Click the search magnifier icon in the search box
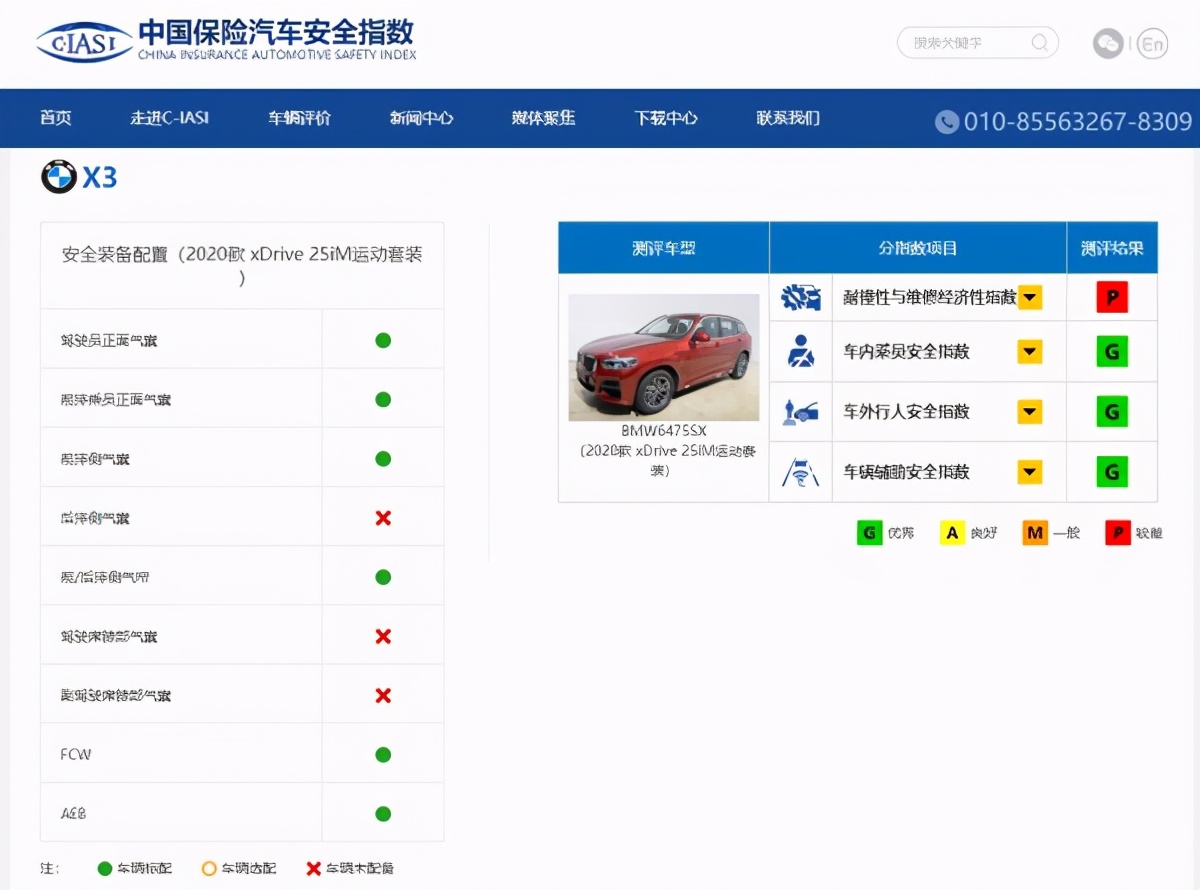 tap(1040, 43)
